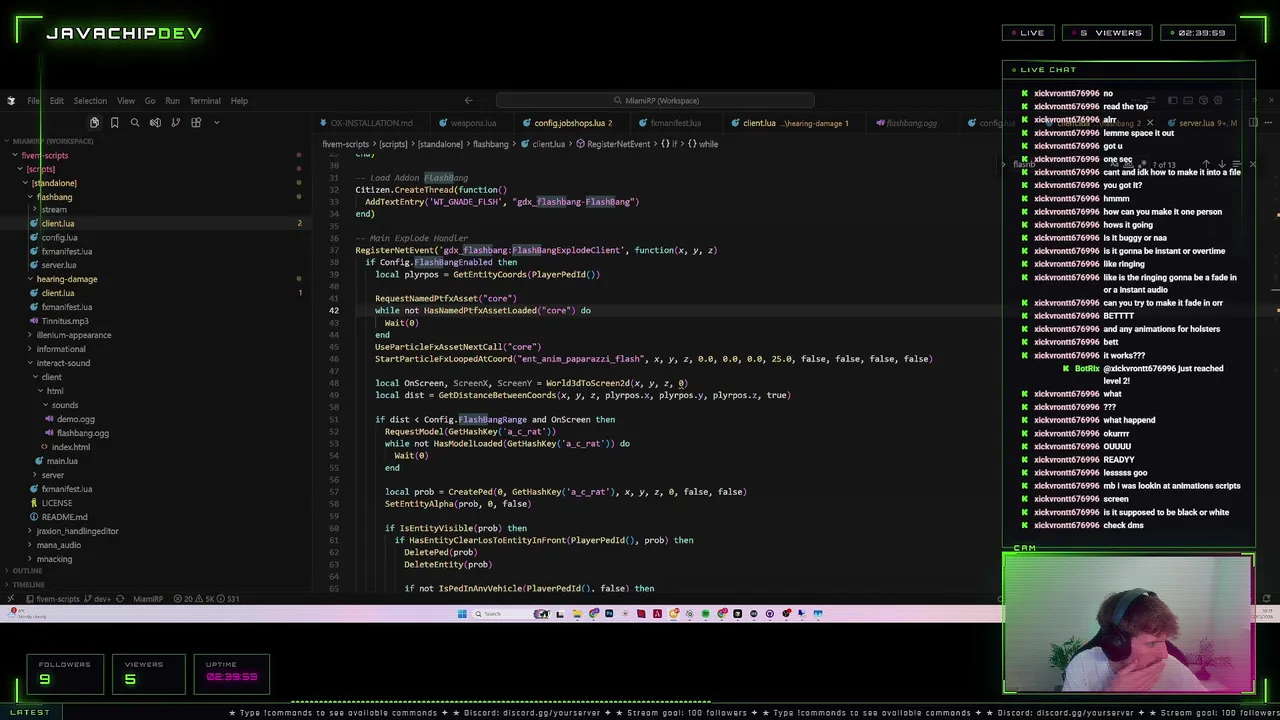
Task: Open the Extensions view icon
Action: [196, 122]
